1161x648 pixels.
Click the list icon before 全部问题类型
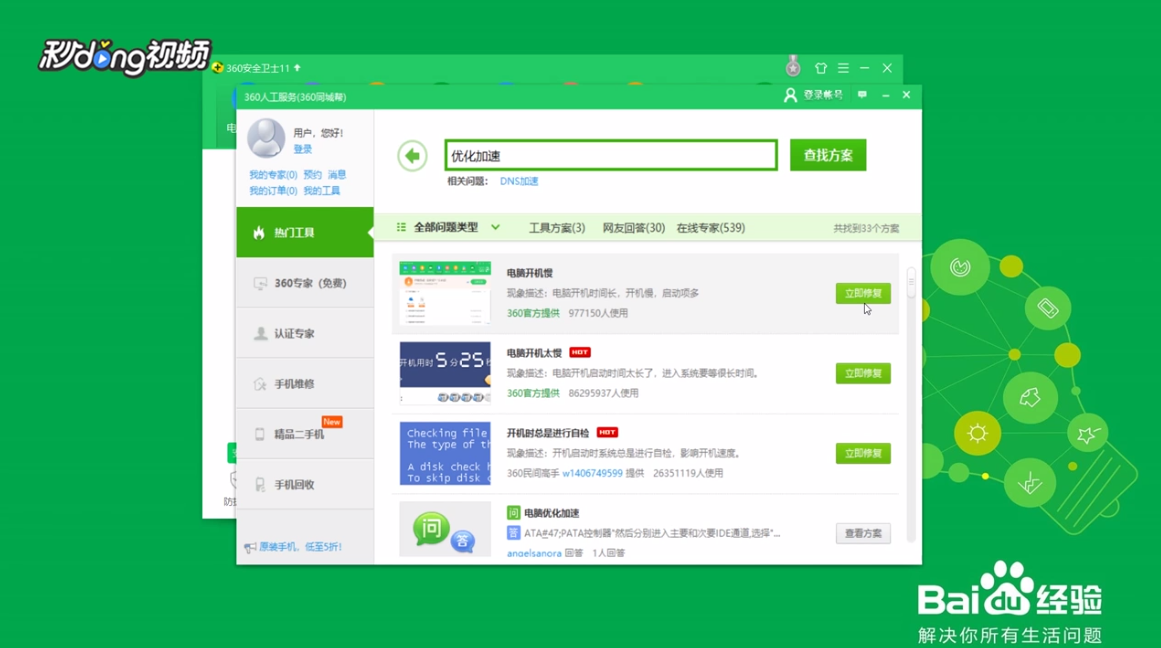coord(401,227)
